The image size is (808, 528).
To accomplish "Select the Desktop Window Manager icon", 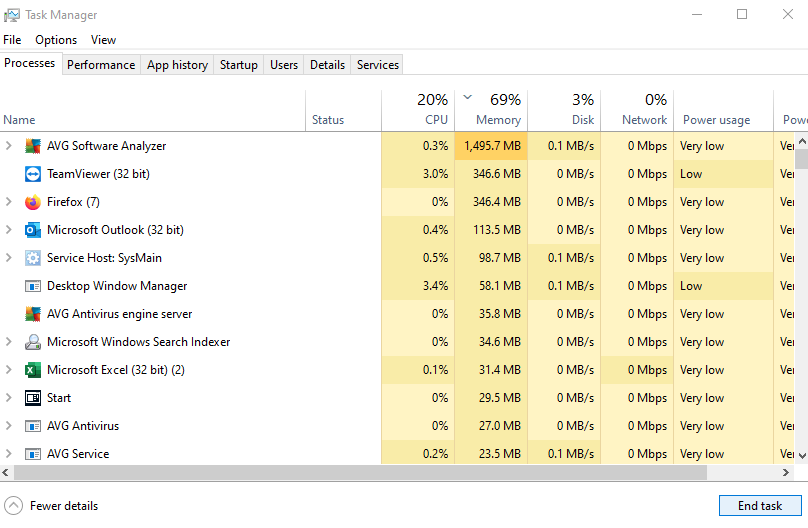I will (x=32, y=286).
